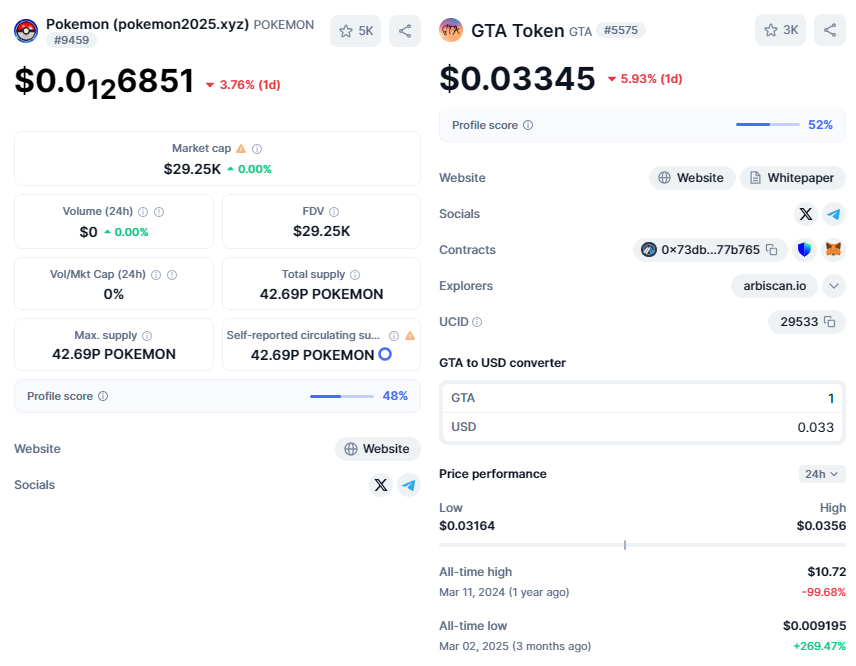Add GTA Token to watchlist via 3K star button
This screenshot has height=666, width=856.
780,30
